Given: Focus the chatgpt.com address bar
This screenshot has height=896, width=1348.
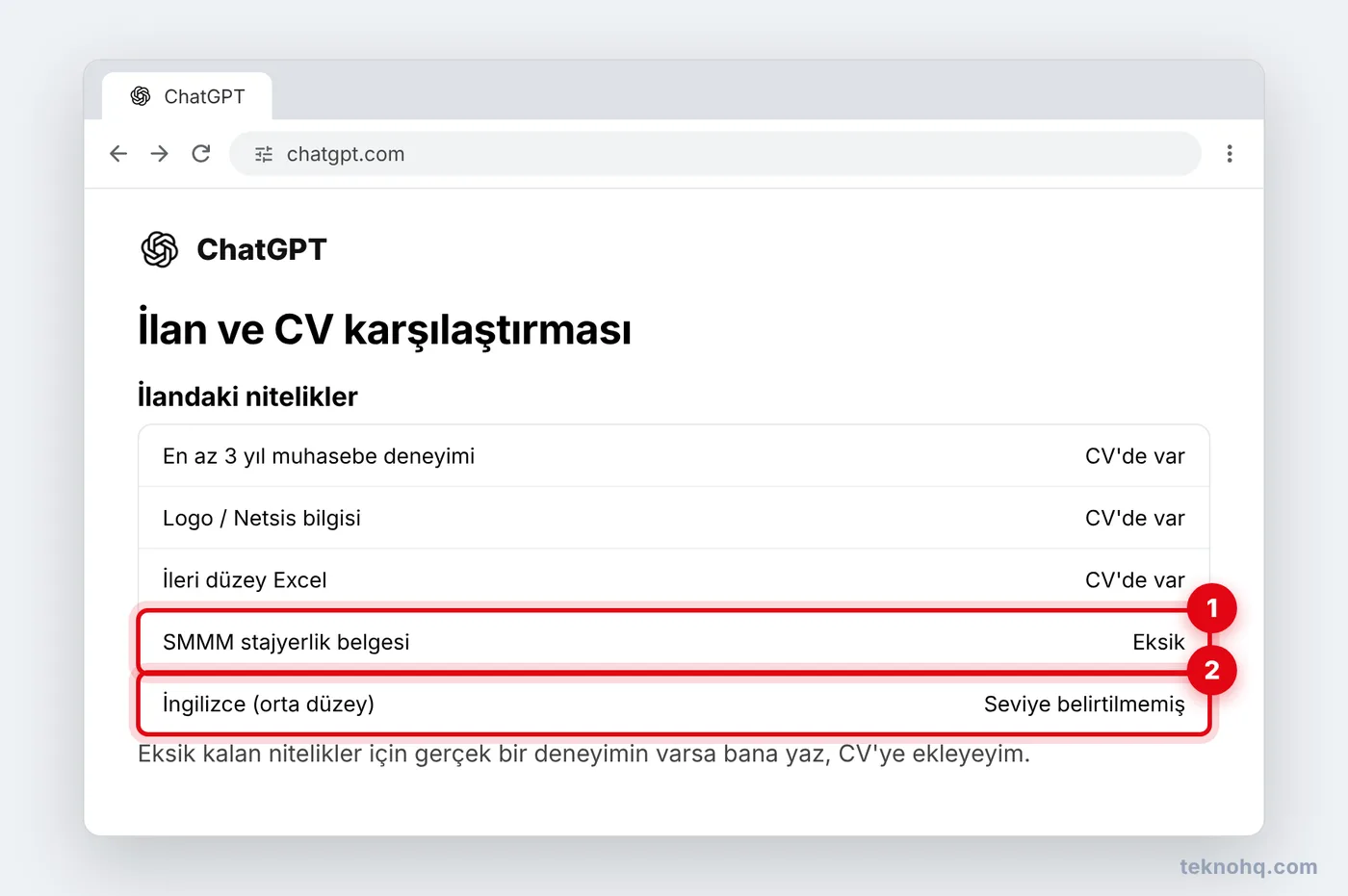Looking at the screenshot, I should tap(715, 154).
